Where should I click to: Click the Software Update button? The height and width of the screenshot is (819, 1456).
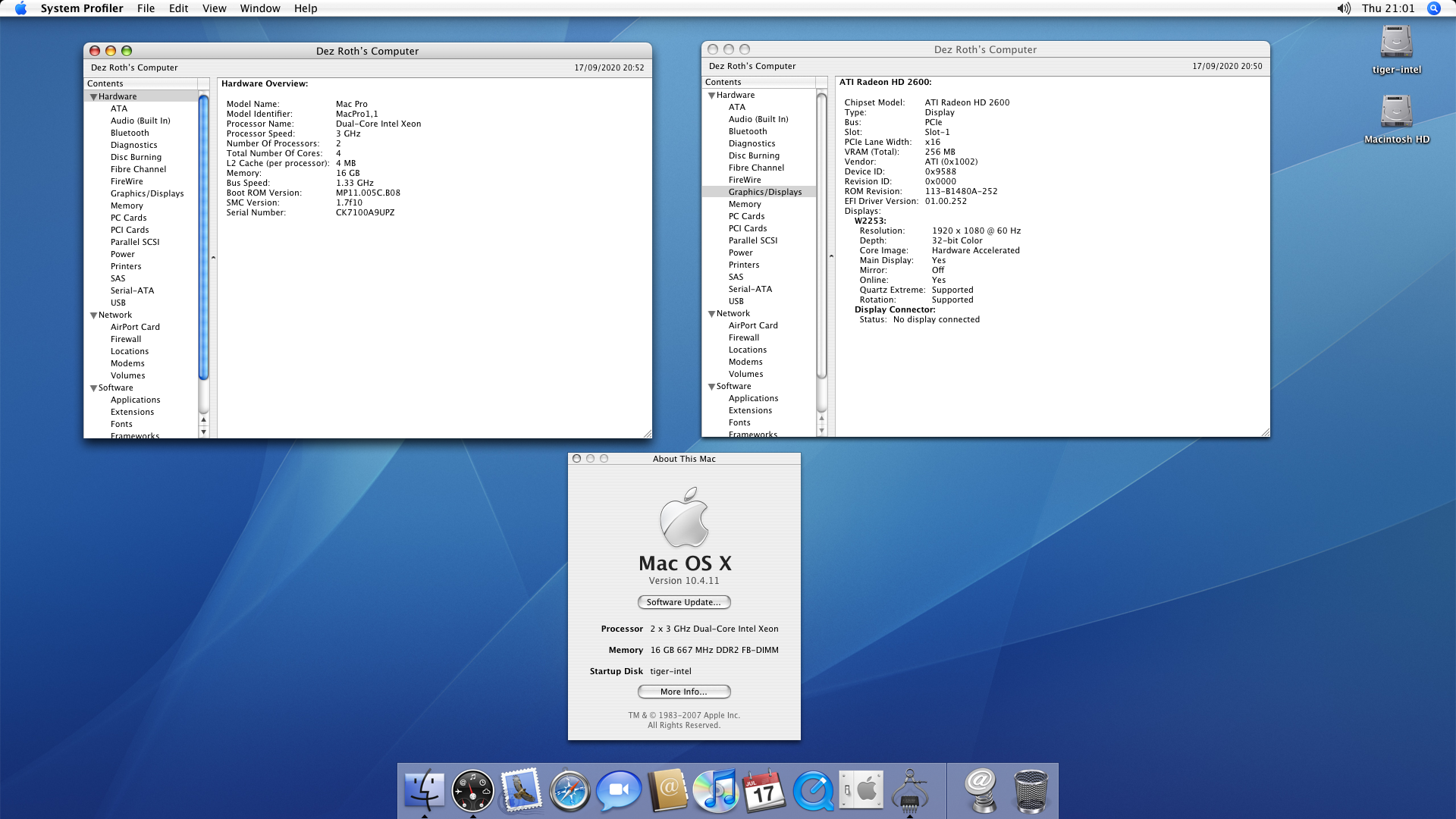tap(683, 602)
